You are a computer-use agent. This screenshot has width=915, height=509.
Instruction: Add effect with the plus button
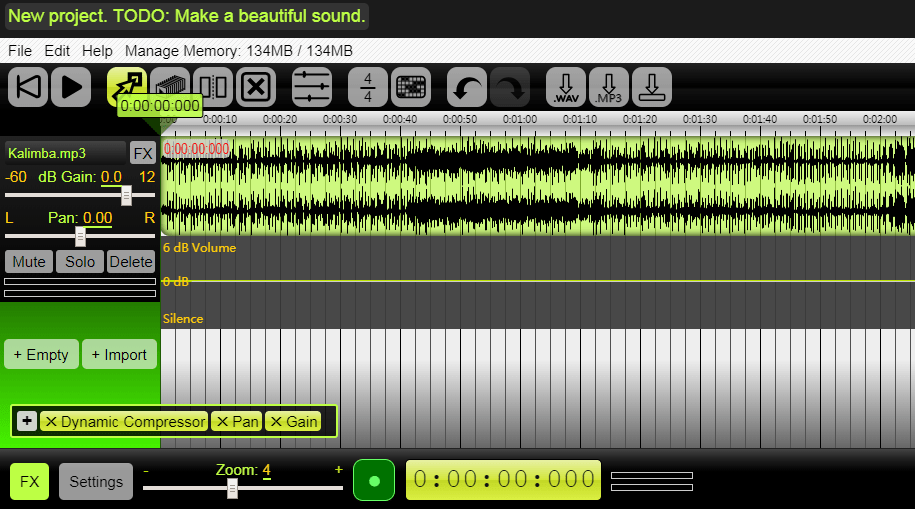click(27, 421)
